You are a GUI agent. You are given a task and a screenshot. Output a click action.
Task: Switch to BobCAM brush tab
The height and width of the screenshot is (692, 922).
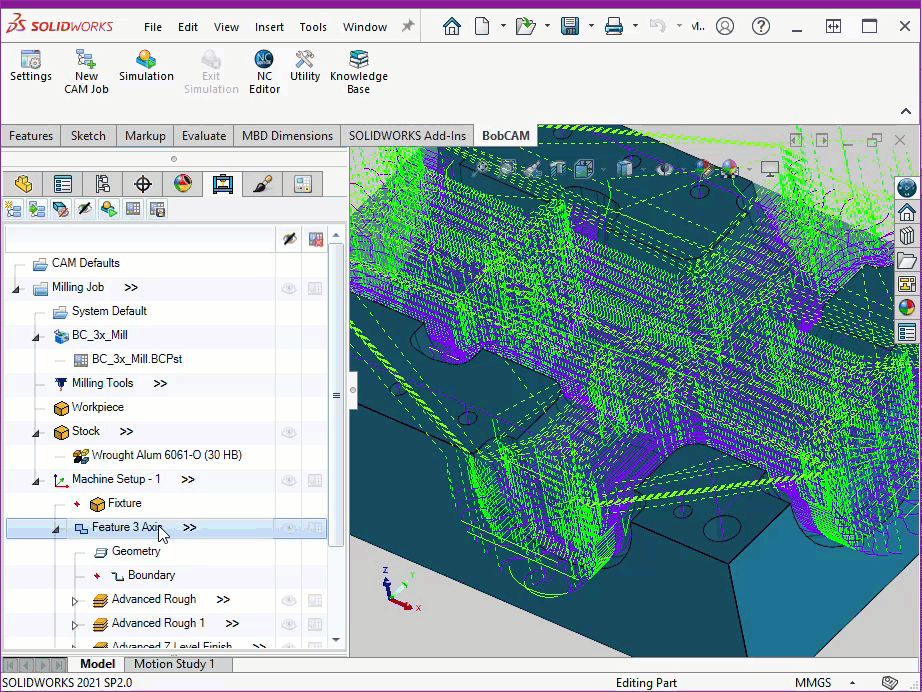263,184
